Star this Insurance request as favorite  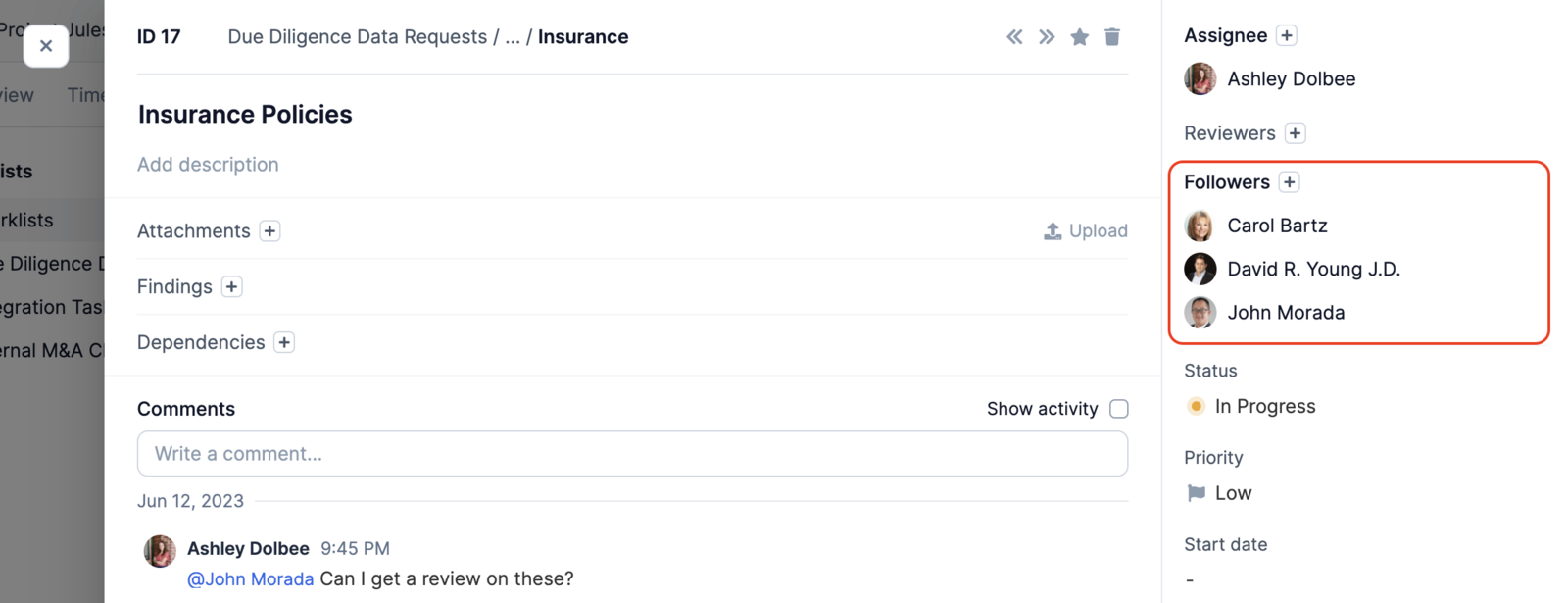1079,37
